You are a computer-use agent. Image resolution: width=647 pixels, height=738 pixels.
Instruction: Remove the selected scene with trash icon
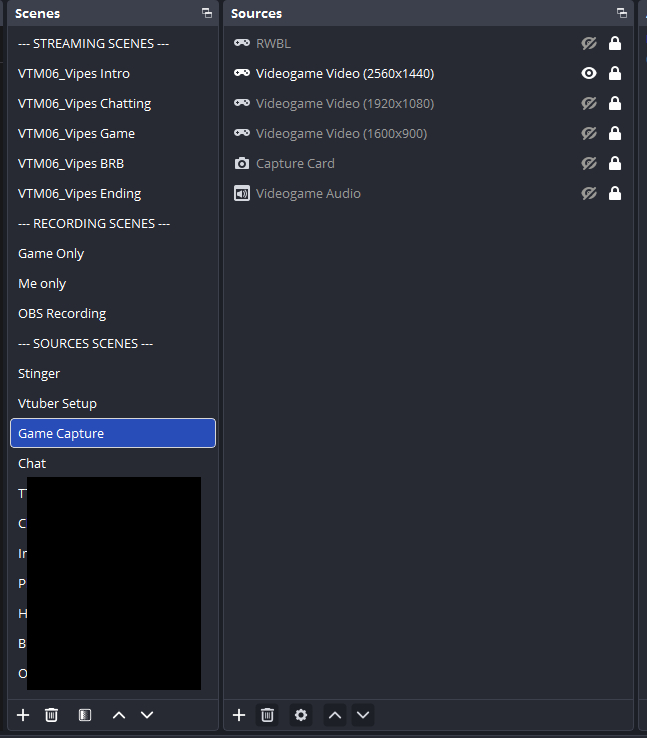(51, 715)
